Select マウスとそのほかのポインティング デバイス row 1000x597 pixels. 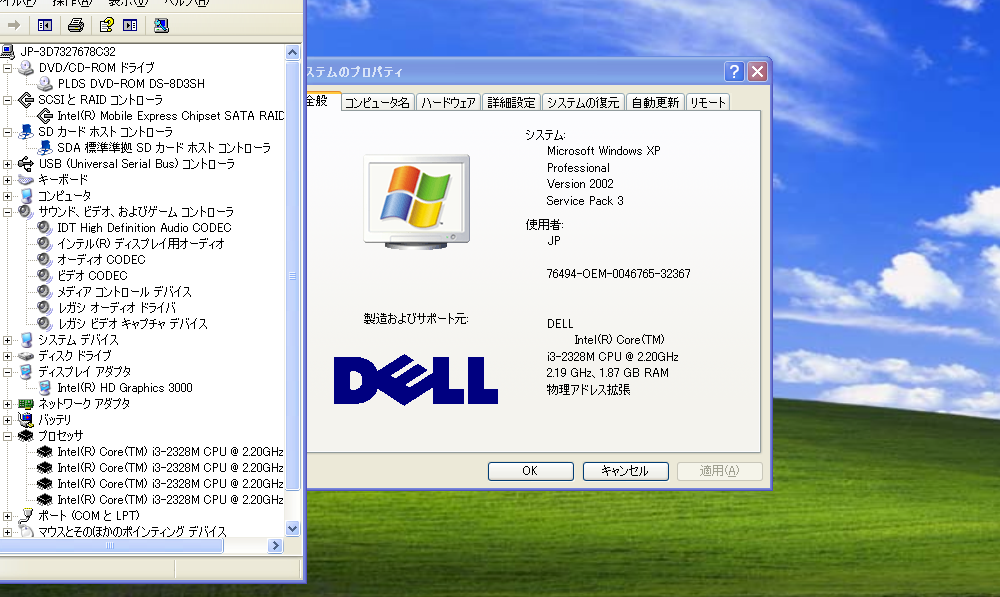coord(132,531)
